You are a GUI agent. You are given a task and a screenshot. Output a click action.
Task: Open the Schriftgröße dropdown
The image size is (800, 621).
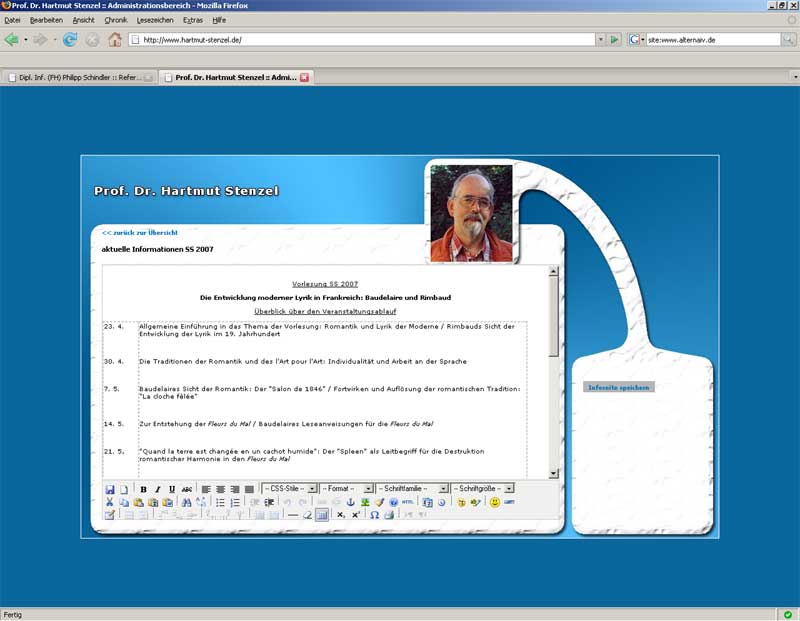484,489
